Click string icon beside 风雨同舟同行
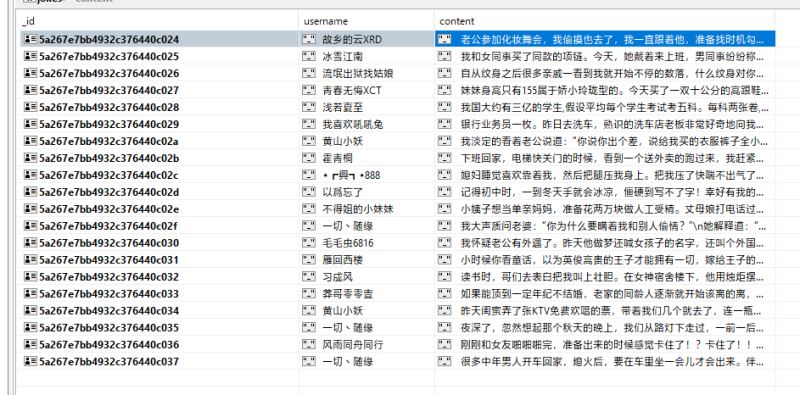The image size is (800, 395). tap(309, 345)
